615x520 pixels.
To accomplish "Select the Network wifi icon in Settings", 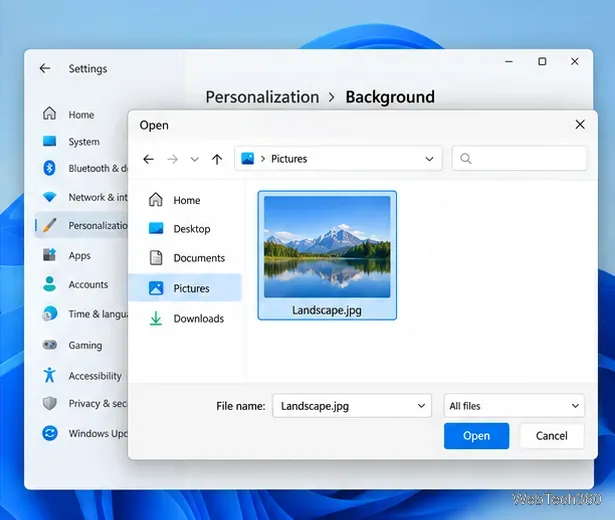I will 49,197.
